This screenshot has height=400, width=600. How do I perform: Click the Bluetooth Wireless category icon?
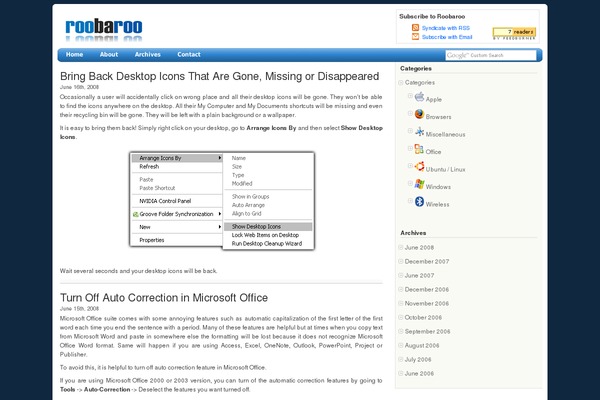[419, 201]
